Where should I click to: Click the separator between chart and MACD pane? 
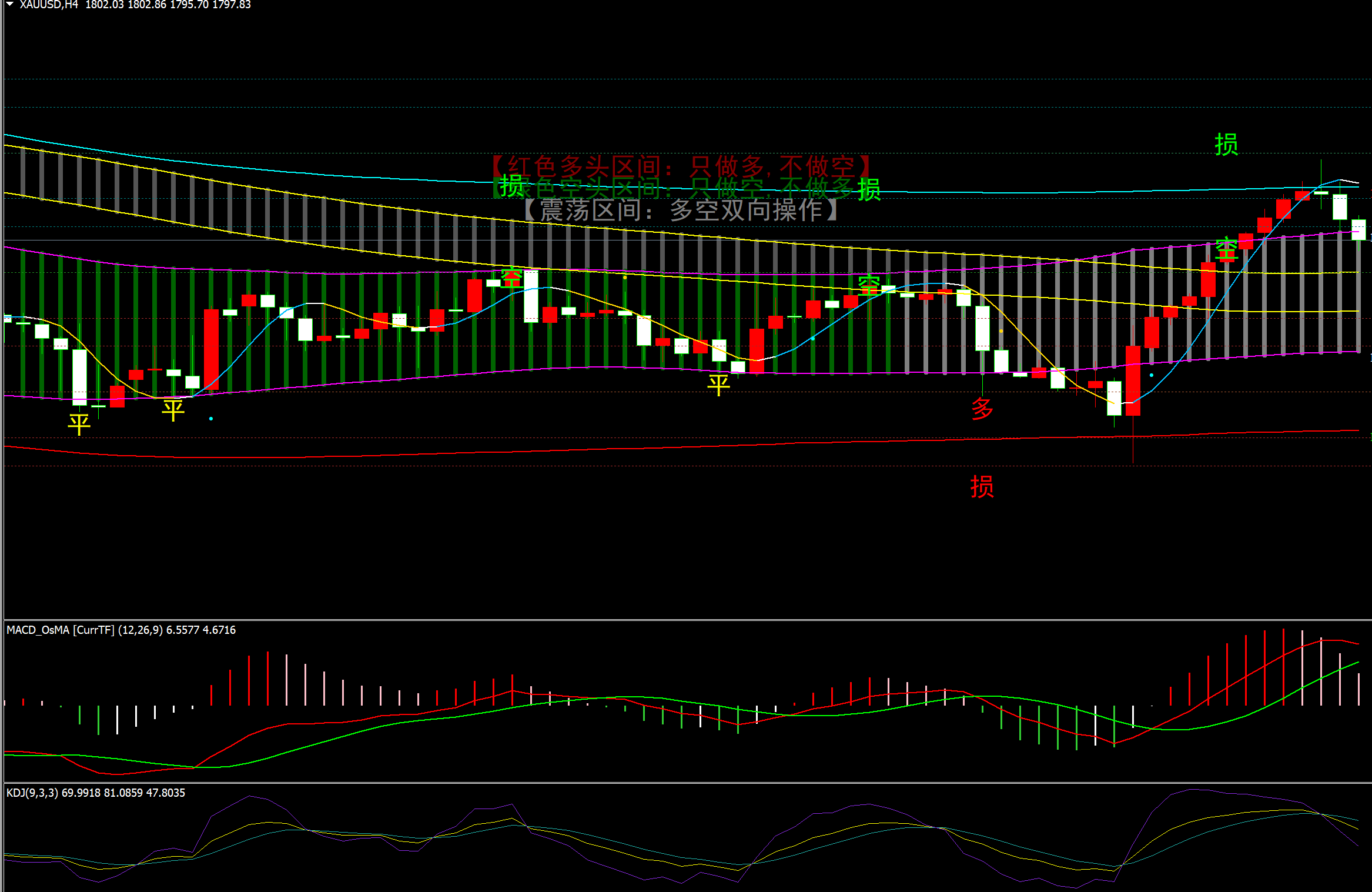click(686, 619)
